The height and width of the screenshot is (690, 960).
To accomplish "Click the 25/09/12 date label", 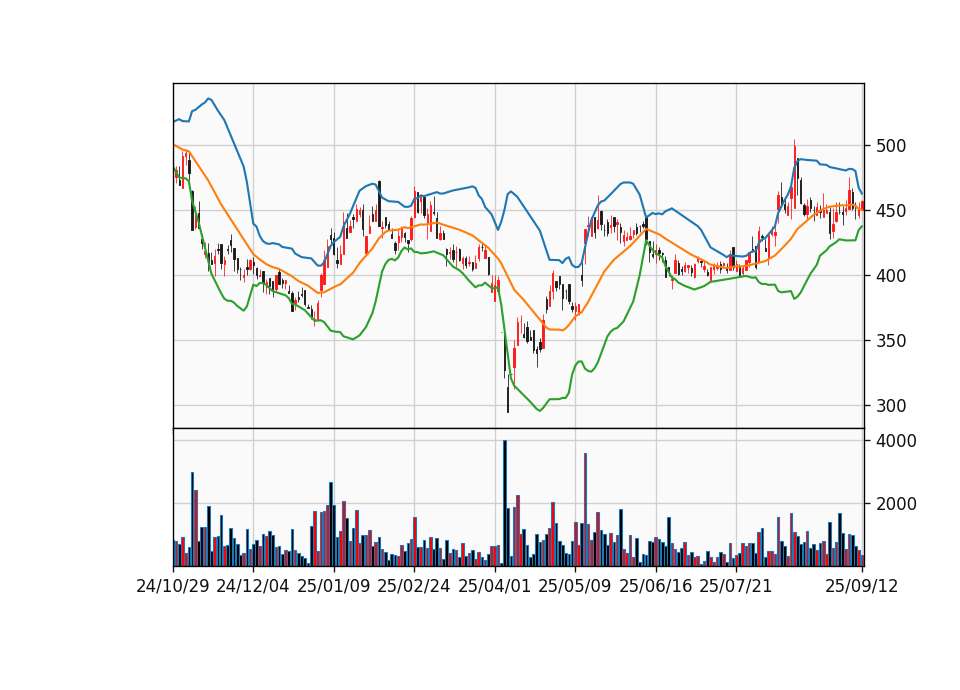I will 862,586.
